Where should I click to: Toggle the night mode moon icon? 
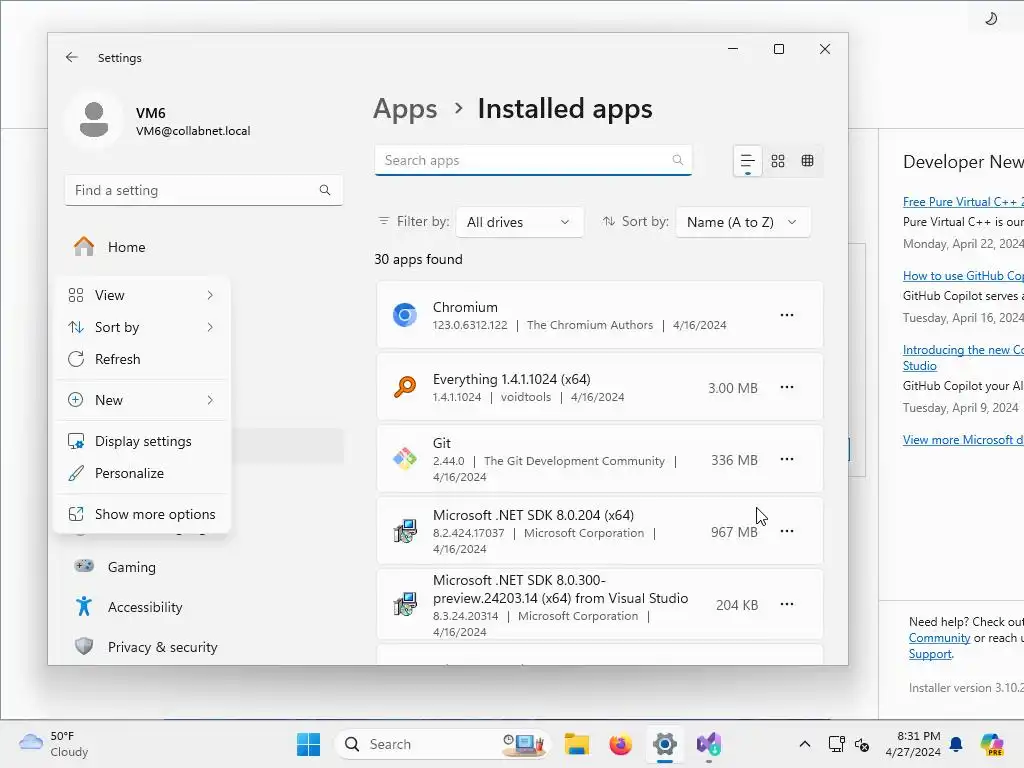(991, 19)
